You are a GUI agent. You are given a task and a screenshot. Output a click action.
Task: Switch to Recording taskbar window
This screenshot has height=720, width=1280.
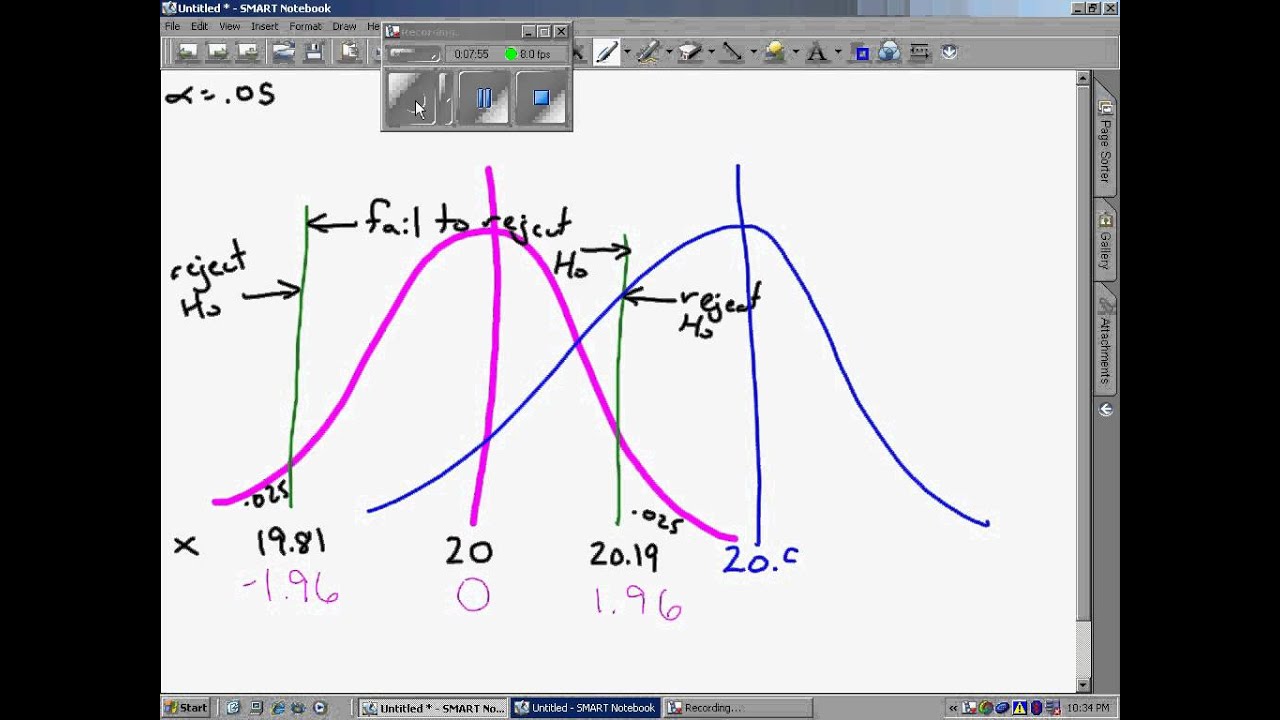pos(738,707)
